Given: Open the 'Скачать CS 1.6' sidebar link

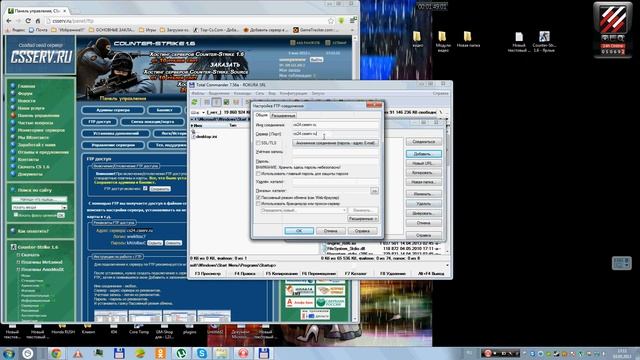Looking at the screenshot, I should point(33,167).
